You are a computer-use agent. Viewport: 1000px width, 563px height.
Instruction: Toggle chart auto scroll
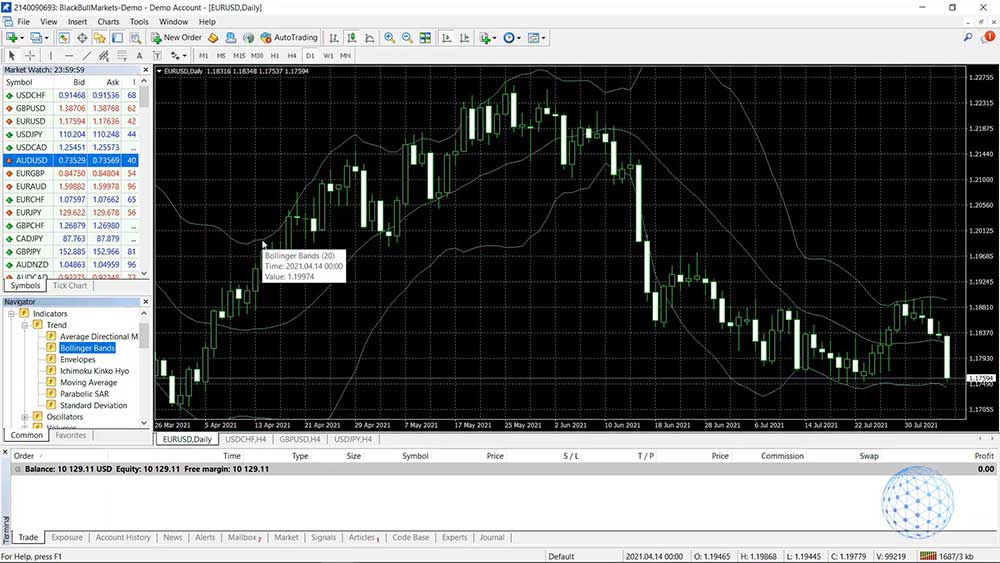point(446,38)
